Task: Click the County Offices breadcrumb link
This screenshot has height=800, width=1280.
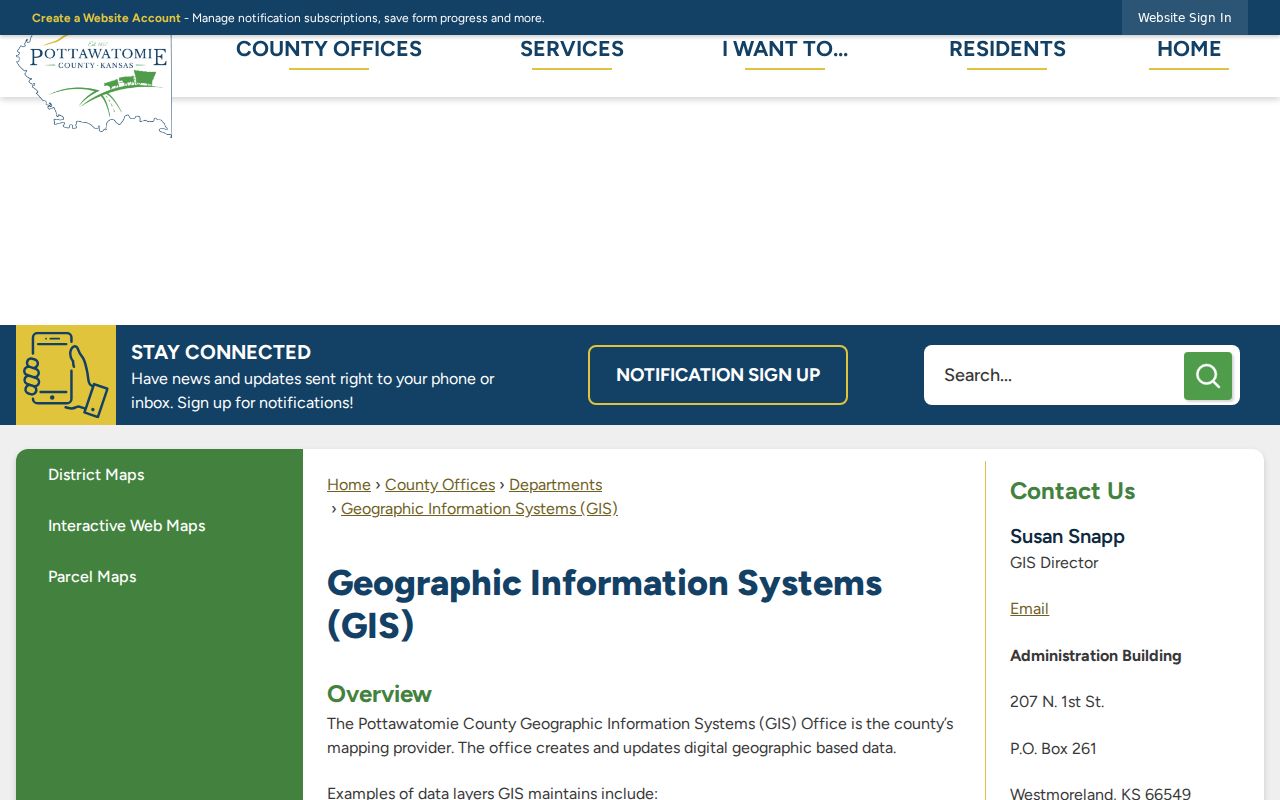Action: tap(440, 485)
